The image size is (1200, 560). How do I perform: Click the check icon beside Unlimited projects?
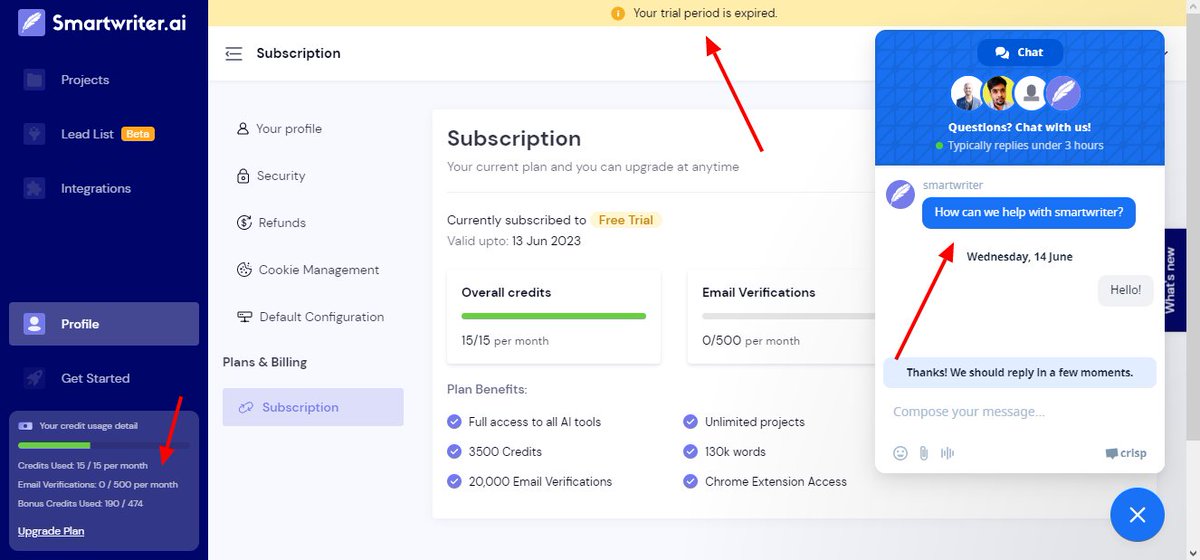(x=691, y=422)
